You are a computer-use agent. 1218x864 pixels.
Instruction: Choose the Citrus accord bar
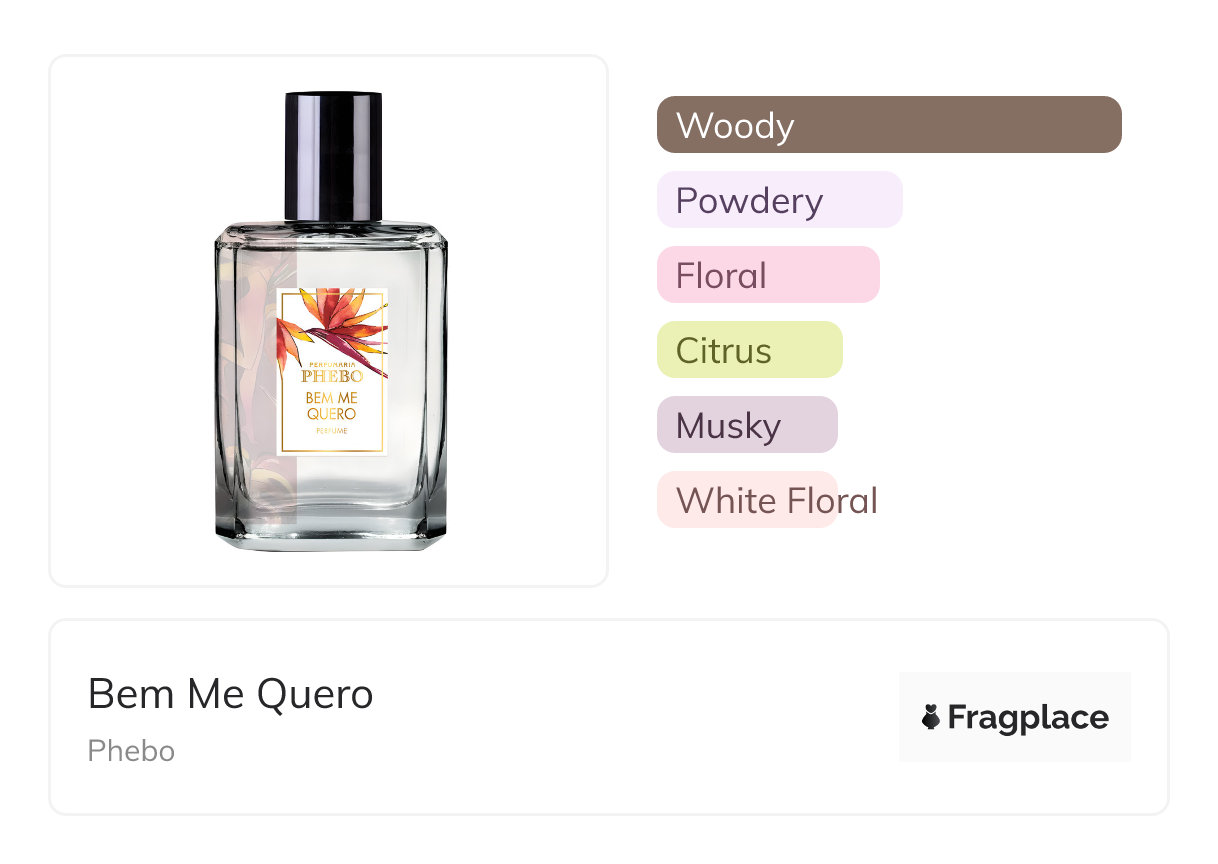pyautogui.click(x=750, y=350)
